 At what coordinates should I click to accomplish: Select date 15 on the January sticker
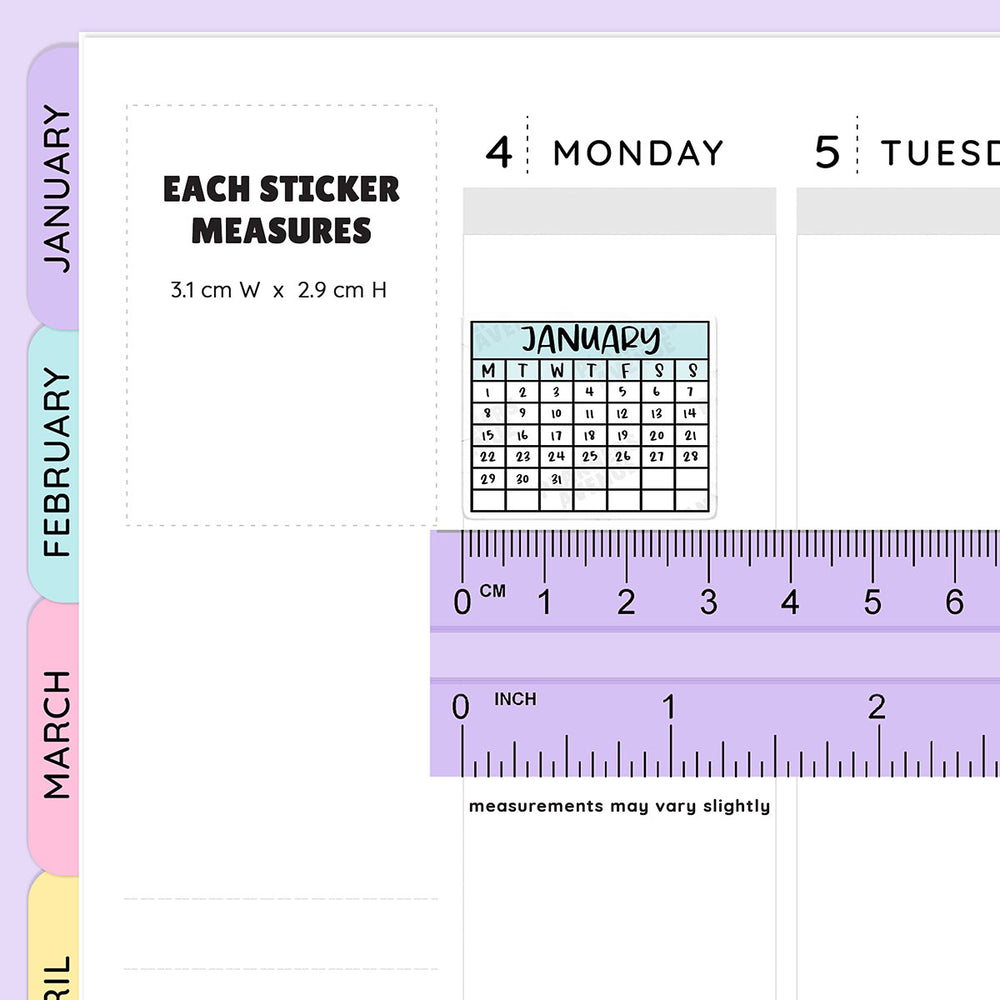[x=488, y=435]
